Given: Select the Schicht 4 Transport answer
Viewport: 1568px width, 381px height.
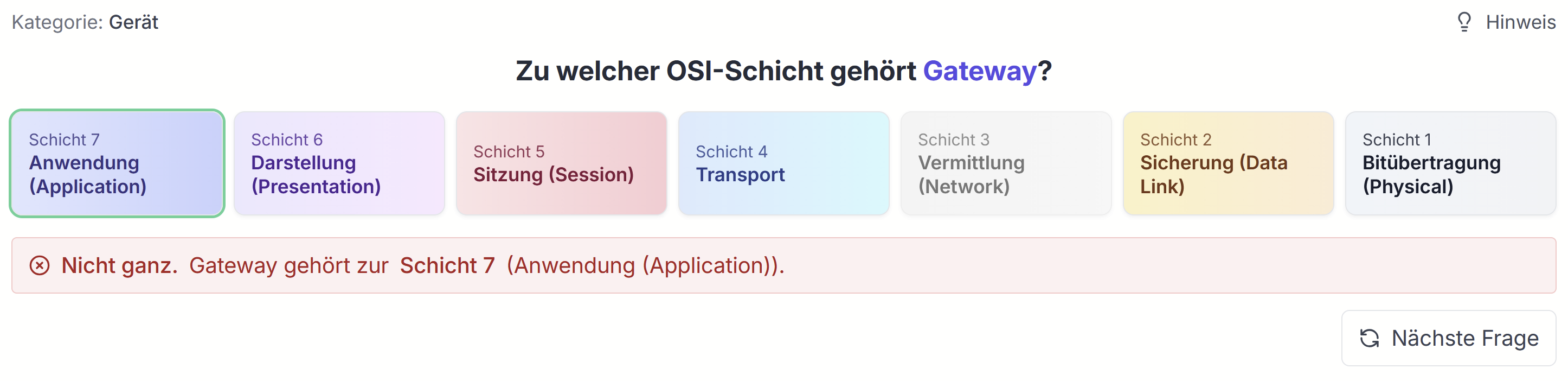Looking at the screenshot, I should [783, 163].
